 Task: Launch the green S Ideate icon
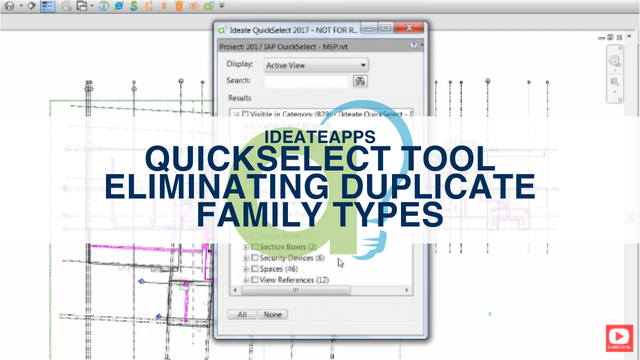click(x=134, y=6)
